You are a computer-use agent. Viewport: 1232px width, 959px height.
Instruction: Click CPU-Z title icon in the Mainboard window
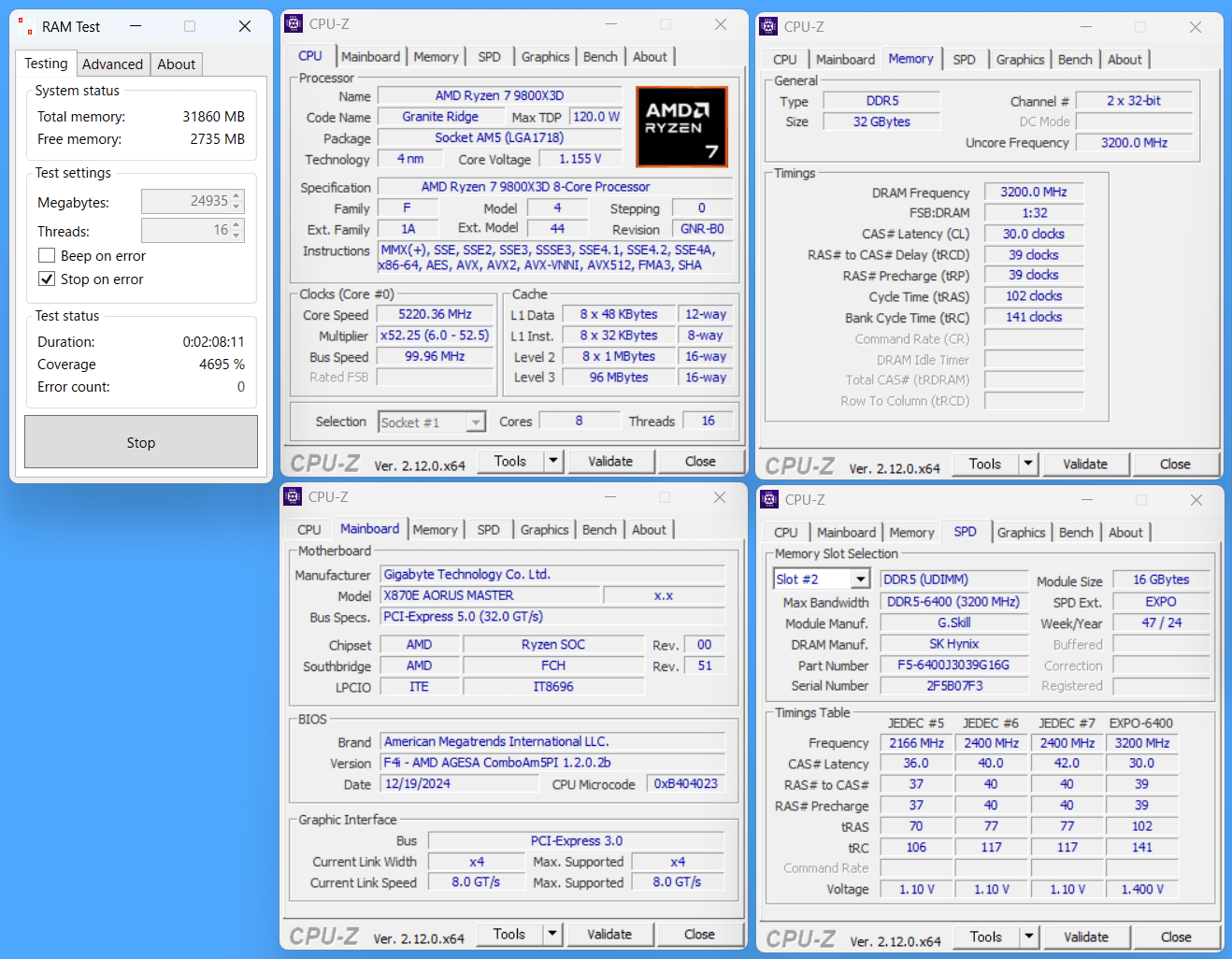coord(293,497)
